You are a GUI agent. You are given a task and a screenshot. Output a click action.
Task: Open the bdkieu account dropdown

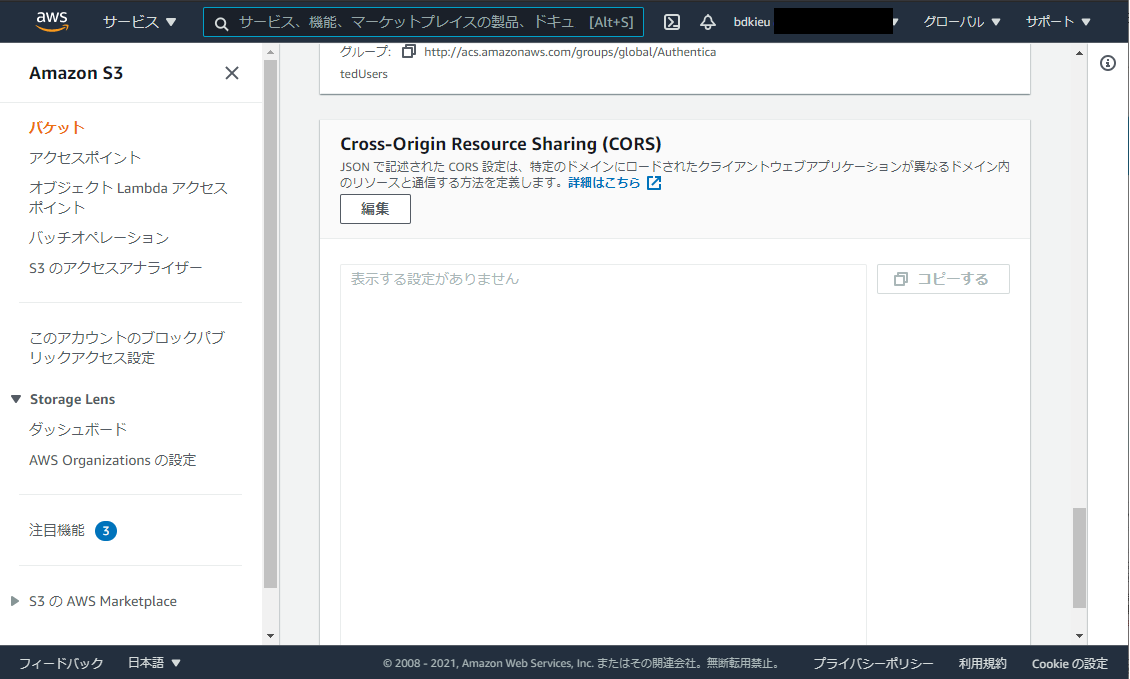coord(816,22)
